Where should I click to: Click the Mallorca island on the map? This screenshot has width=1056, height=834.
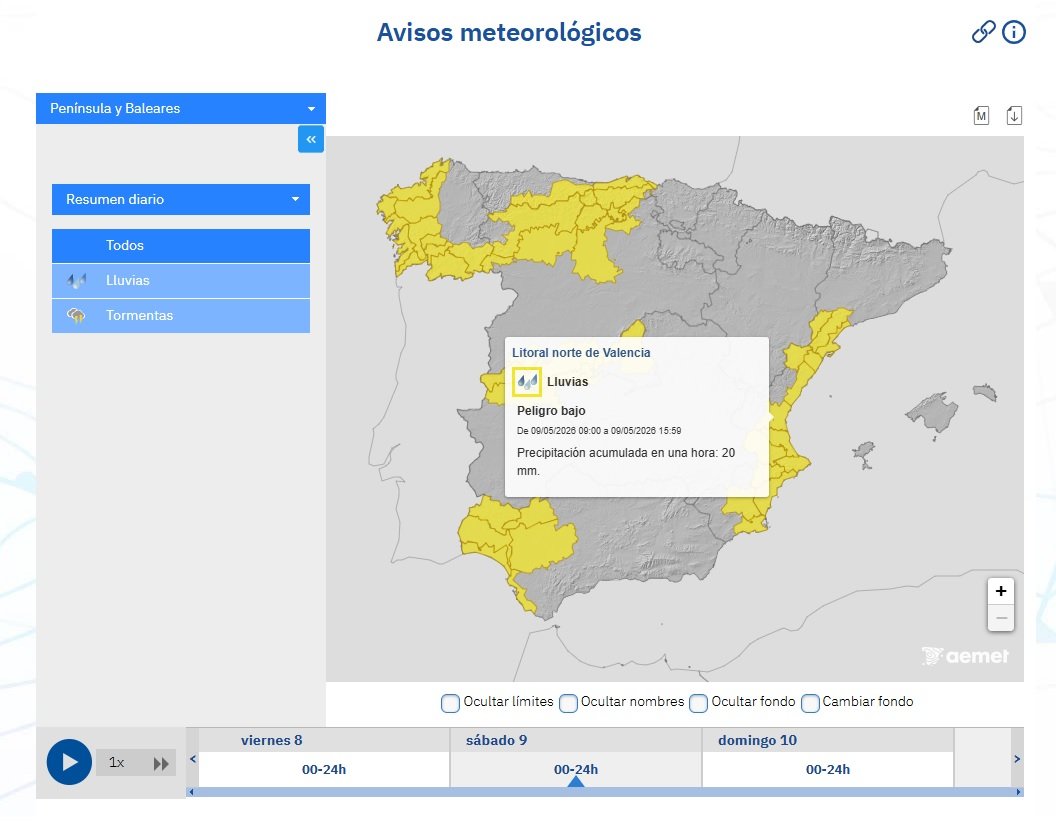[933, 412]
